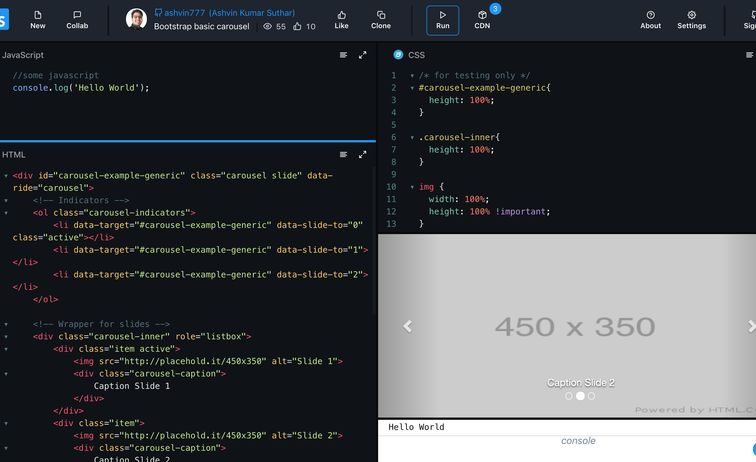Open the About help icon
Viewport: 756px width, 462px height.
[x=650, y=20]
